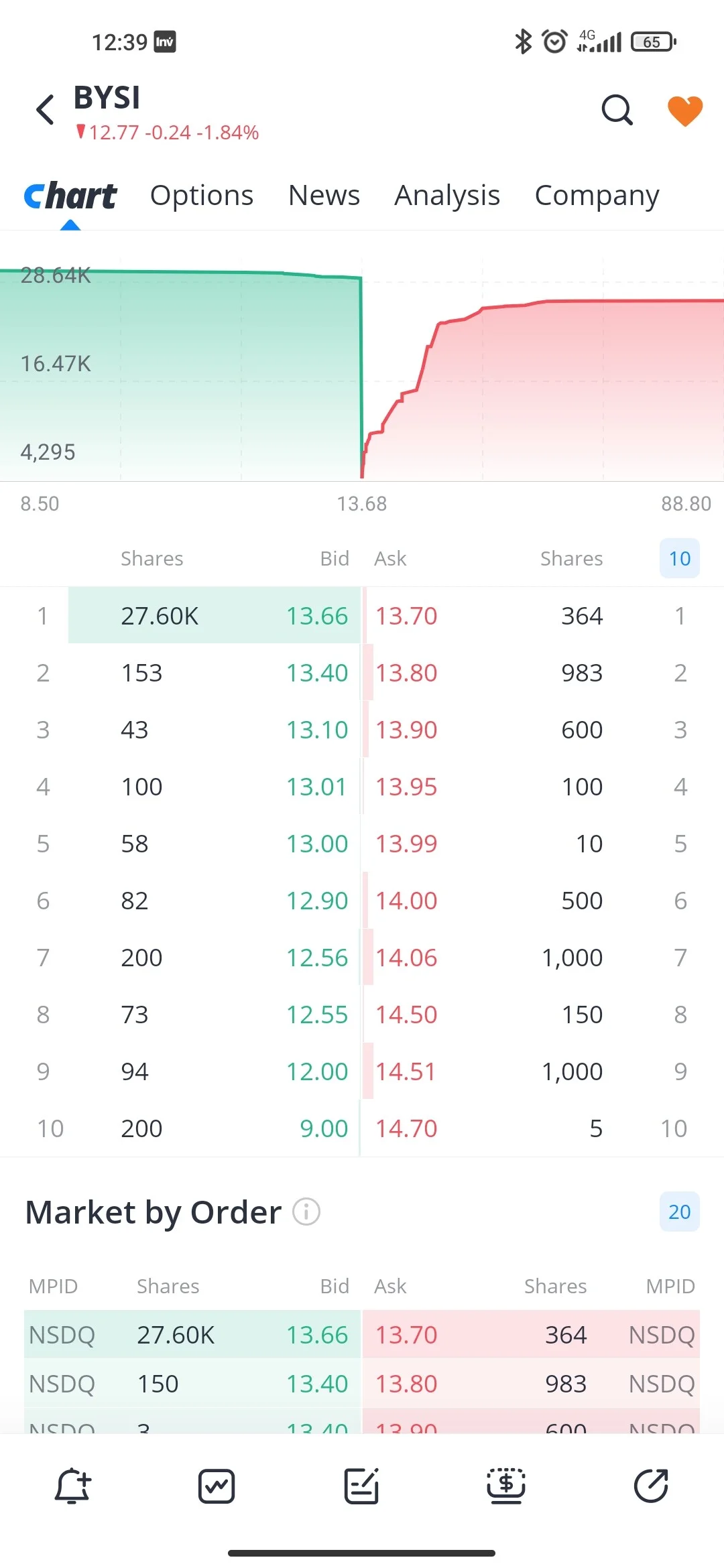The height and width of the screenshot is (1568, 724).
Task: Select the 13.70 ask price
Action: point(406,616)
